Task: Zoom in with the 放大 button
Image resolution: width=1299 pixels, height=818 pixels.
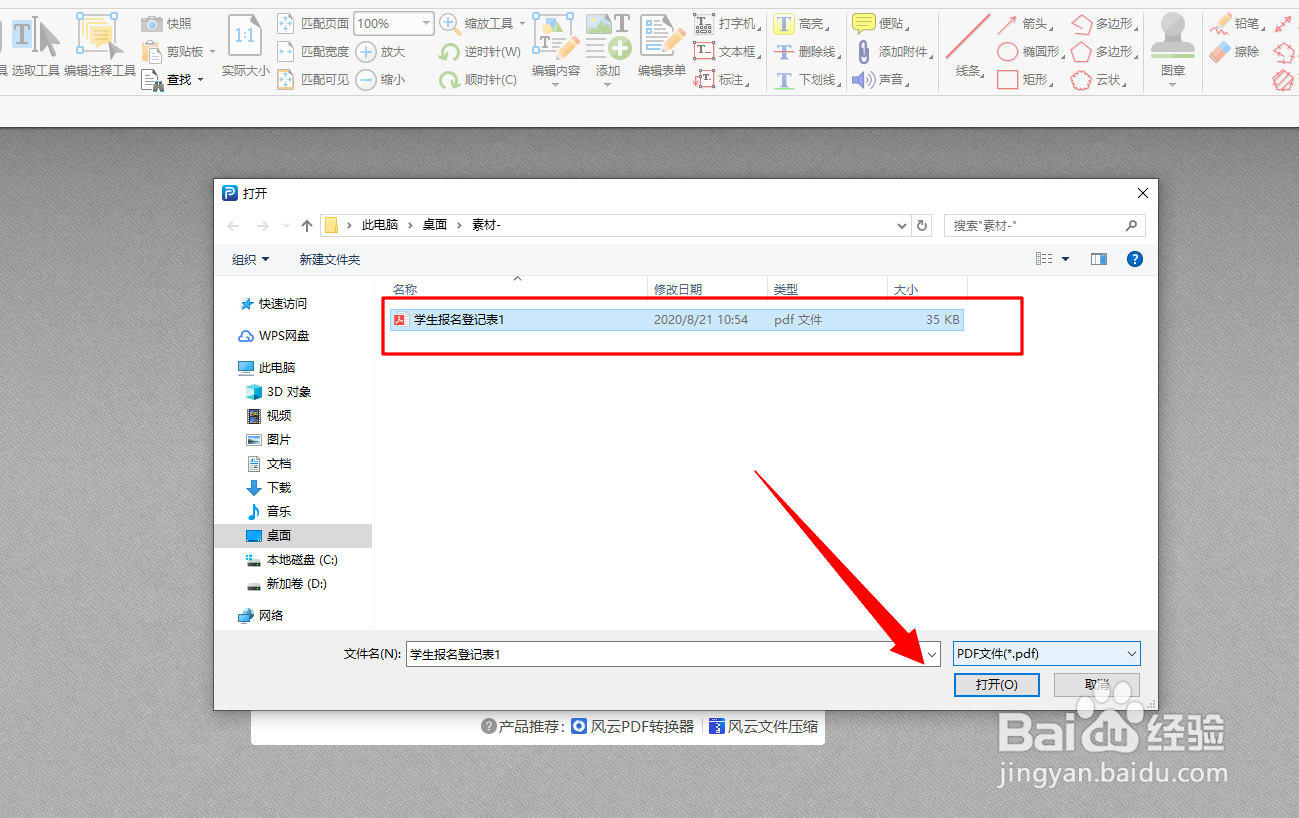Action: point(381,51)
